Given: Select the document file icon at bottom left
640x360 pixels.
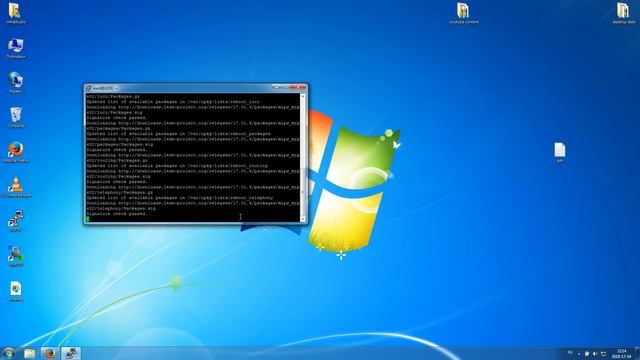Looking at the screenshot, I should coord(16,291).
